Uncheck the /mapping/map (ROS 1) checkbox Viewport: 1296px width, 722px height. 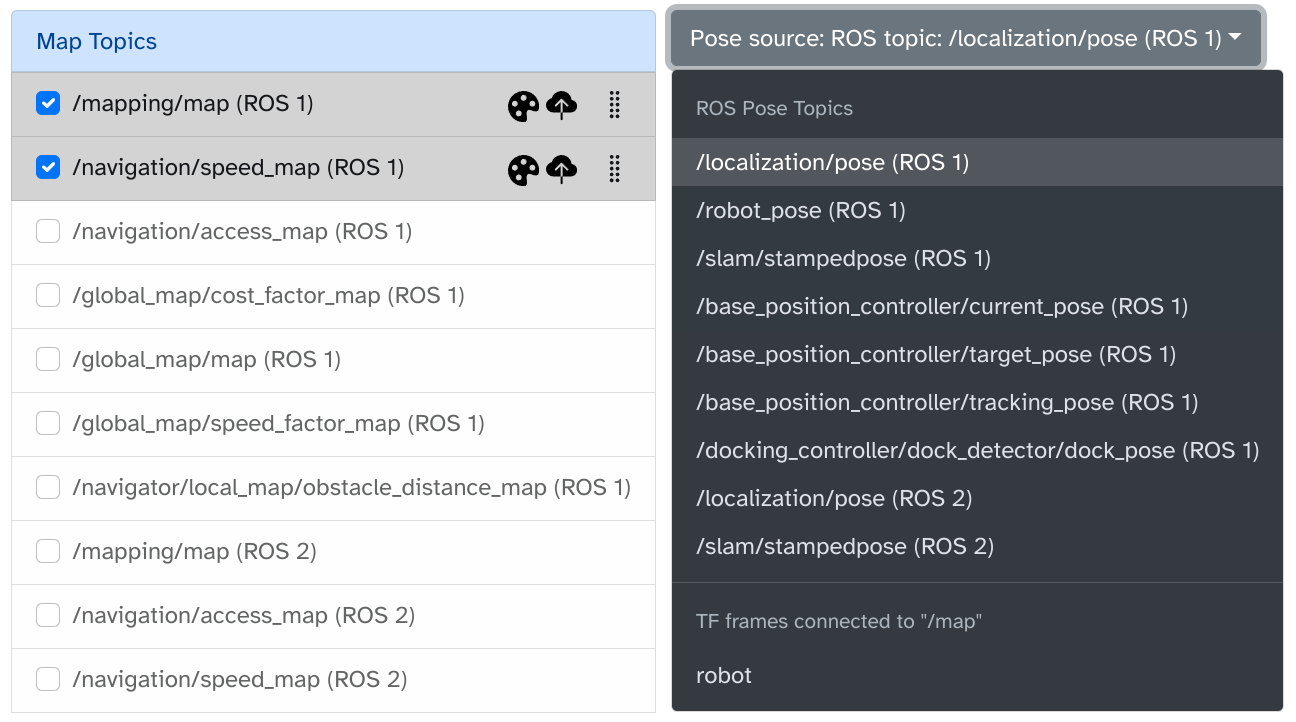(48, 104)
